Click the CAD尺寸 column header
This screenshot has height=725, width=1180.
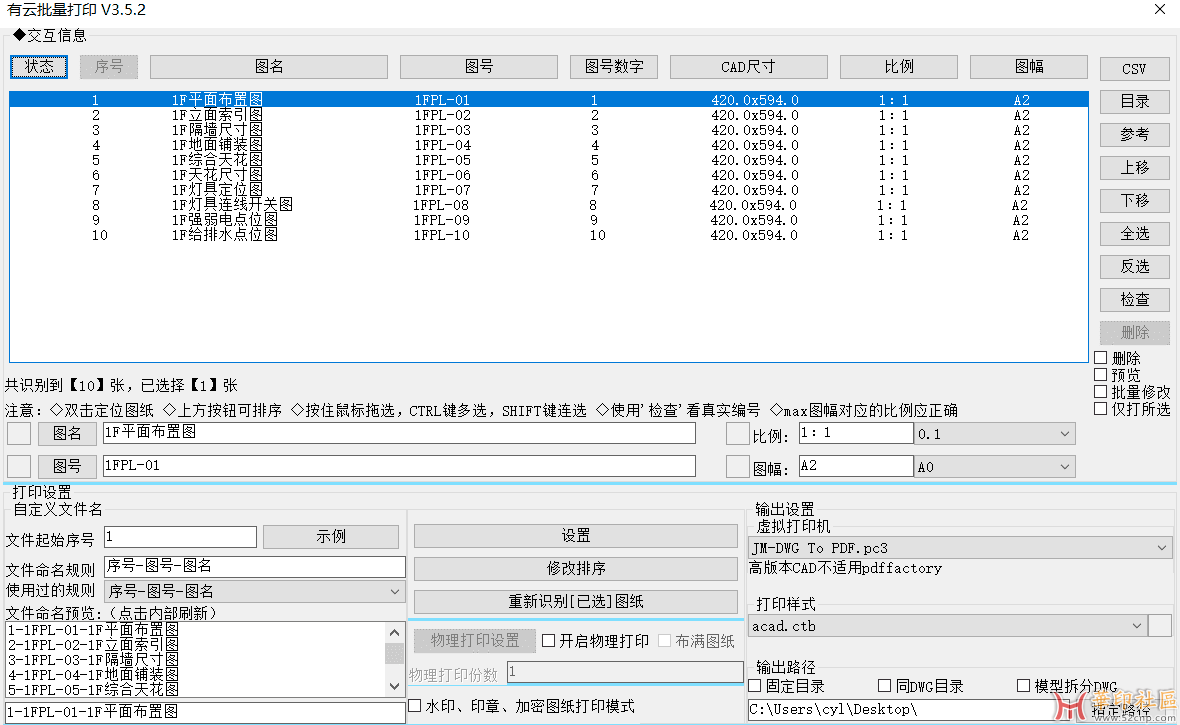748,67
